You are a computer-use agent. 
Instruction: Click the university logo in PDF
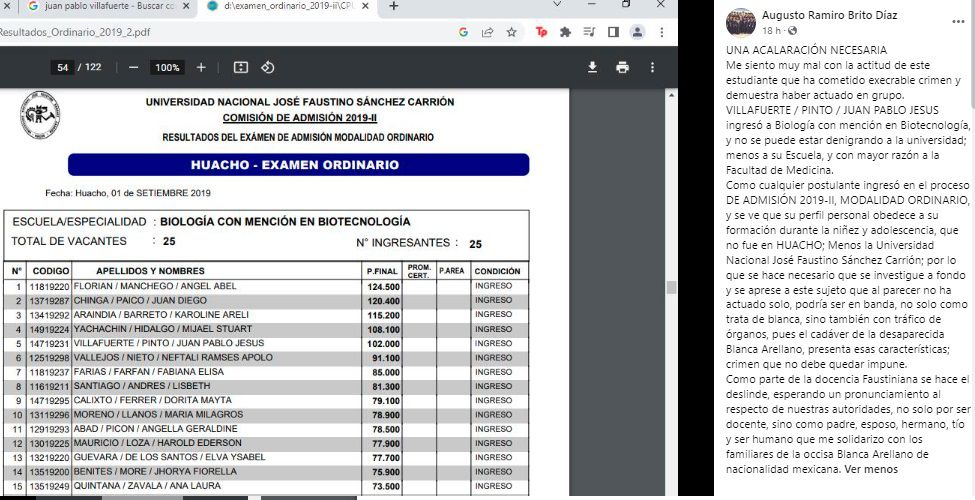(x=40, y=115)
